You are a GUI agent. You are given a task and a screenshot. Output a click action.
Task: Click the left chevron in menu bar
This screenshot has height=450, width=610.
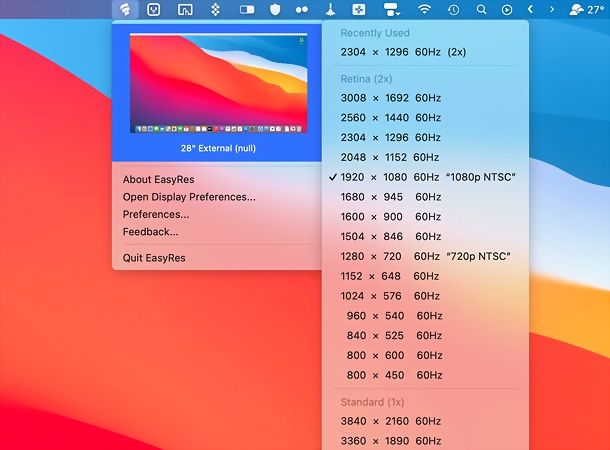[530, 9]
